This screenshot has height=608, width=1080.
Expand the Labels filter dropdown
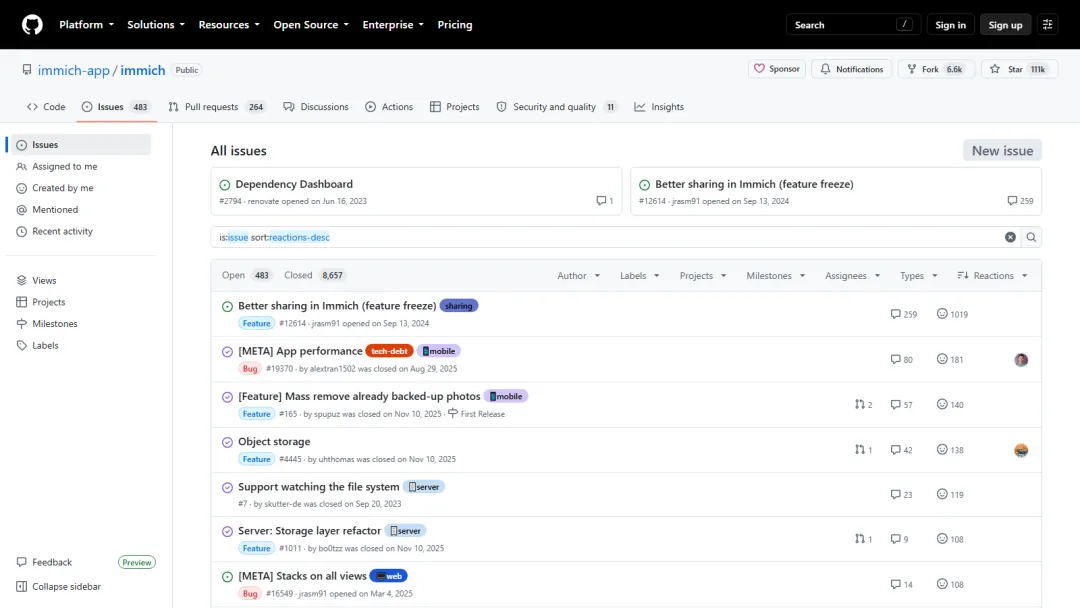pos(639,275)
